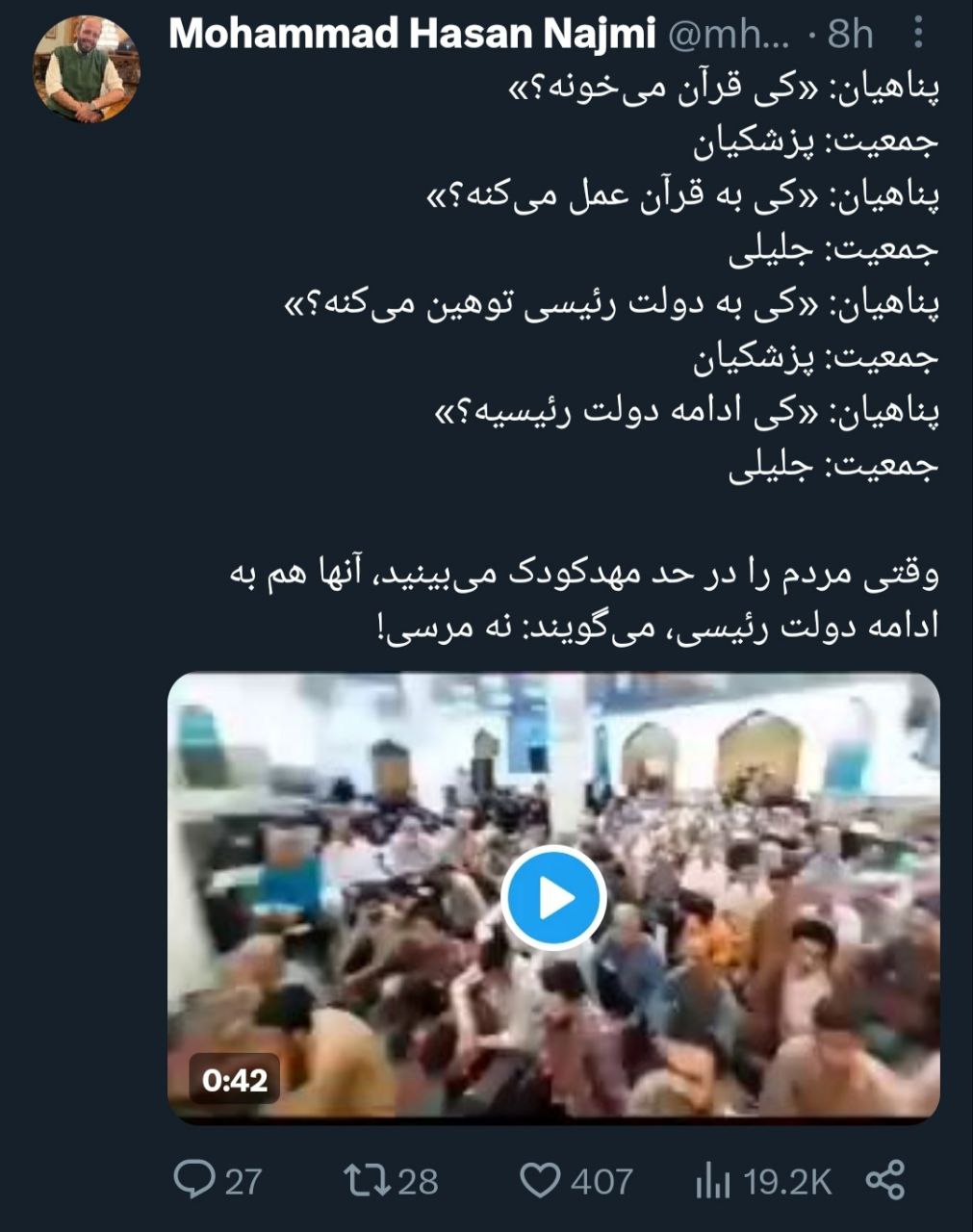Like the tweet with heart icon
Screen dimensions: 973x1232
541,1179
